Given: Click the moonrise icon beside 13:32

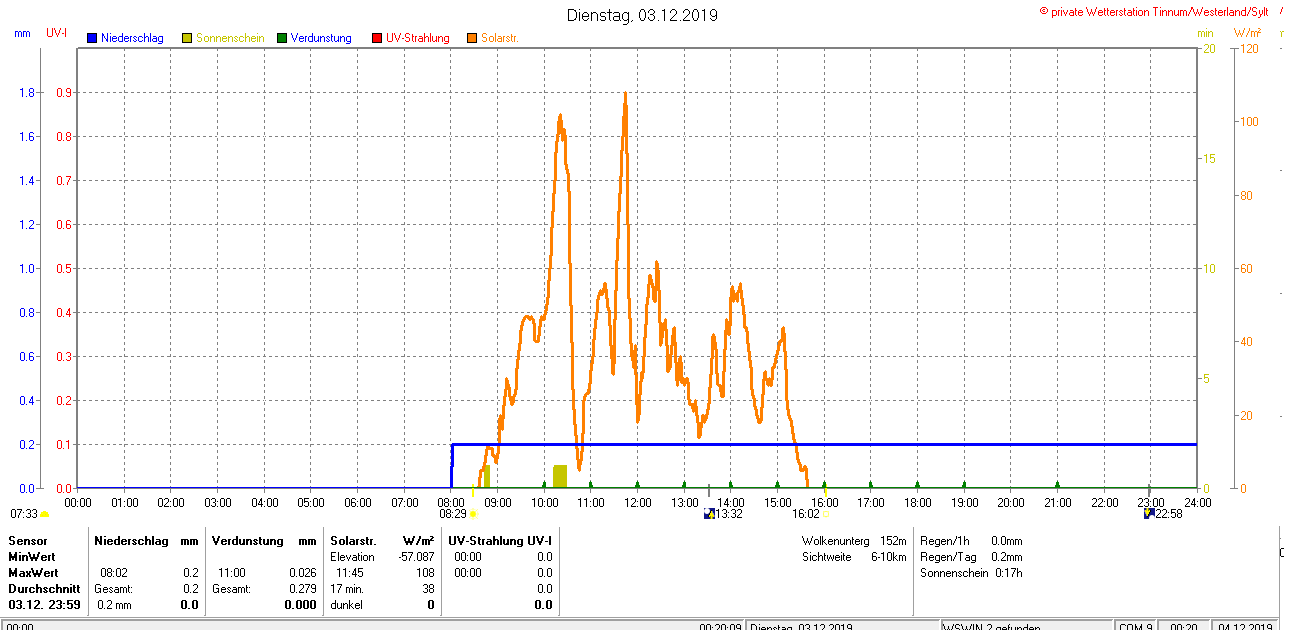Looking at the screenshot, I should pos(710,514).
